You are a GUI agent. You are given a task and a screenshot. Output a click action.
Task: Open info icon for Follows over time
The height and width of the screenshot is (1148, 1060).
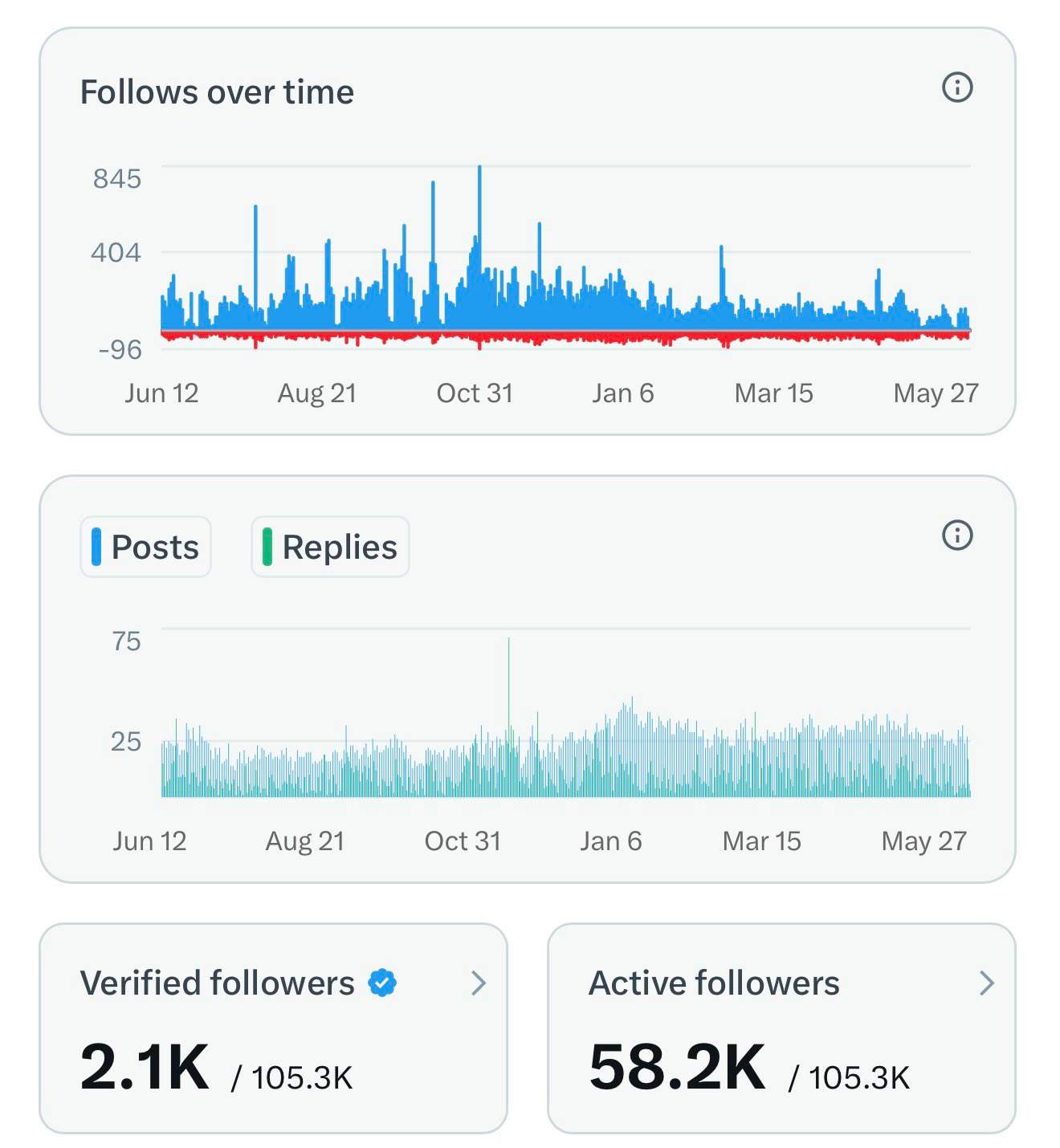pyautogui.click(x=956, y=87)
